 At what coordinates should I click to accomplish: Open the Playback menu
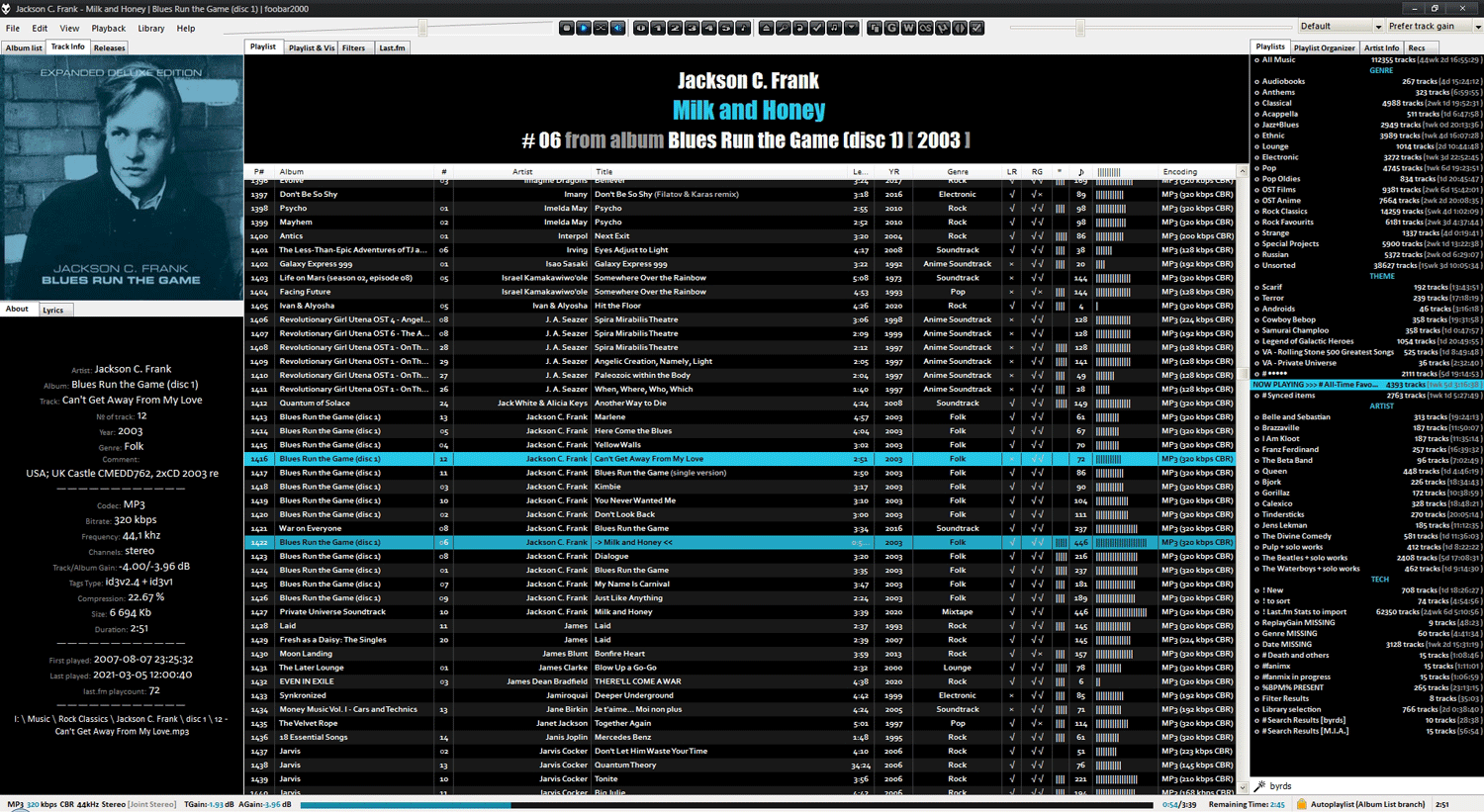[109, 29]
